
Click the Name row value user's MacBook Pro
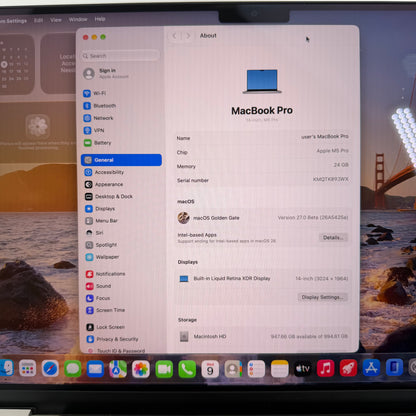[325, 136]
